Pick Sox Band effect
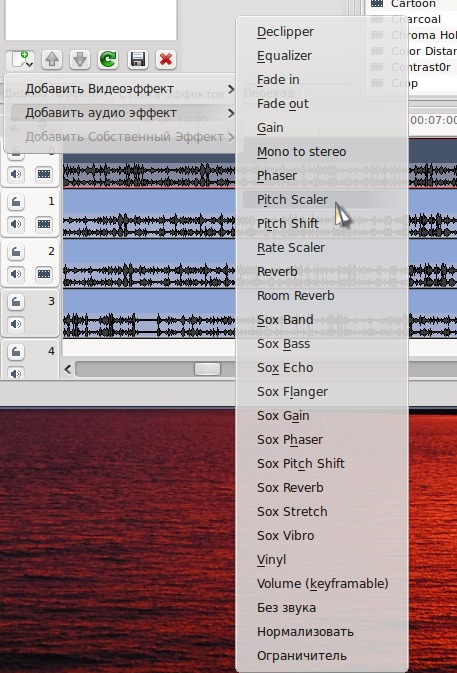The image size is (457, 673). (322, 320)
